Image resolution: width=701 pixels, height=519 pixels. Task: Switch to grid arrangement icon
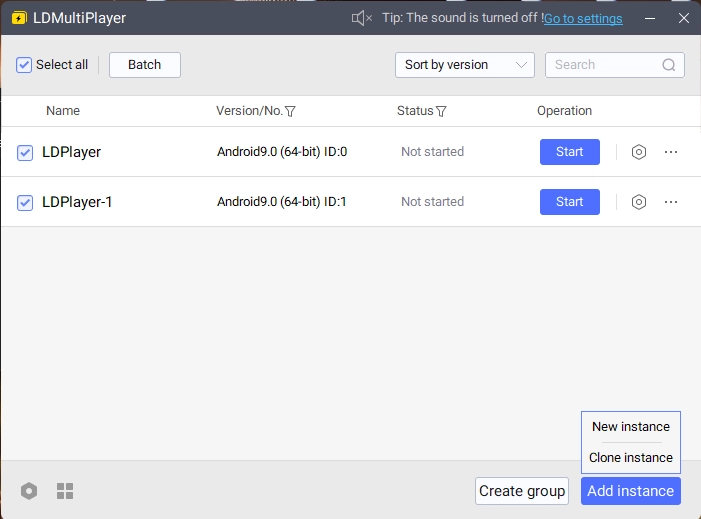click(x=65, y=491)
